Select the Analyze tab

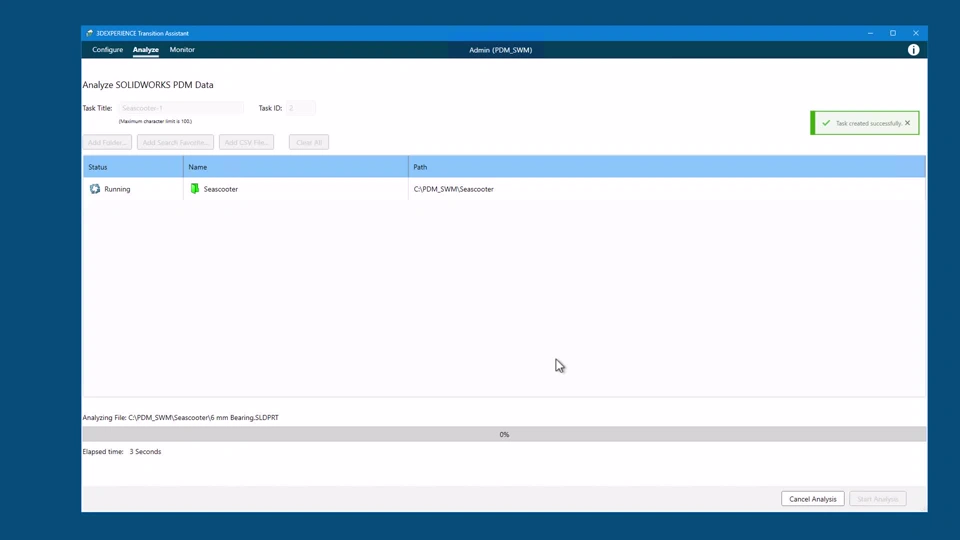pyautogui.click(x=146, y=50)
